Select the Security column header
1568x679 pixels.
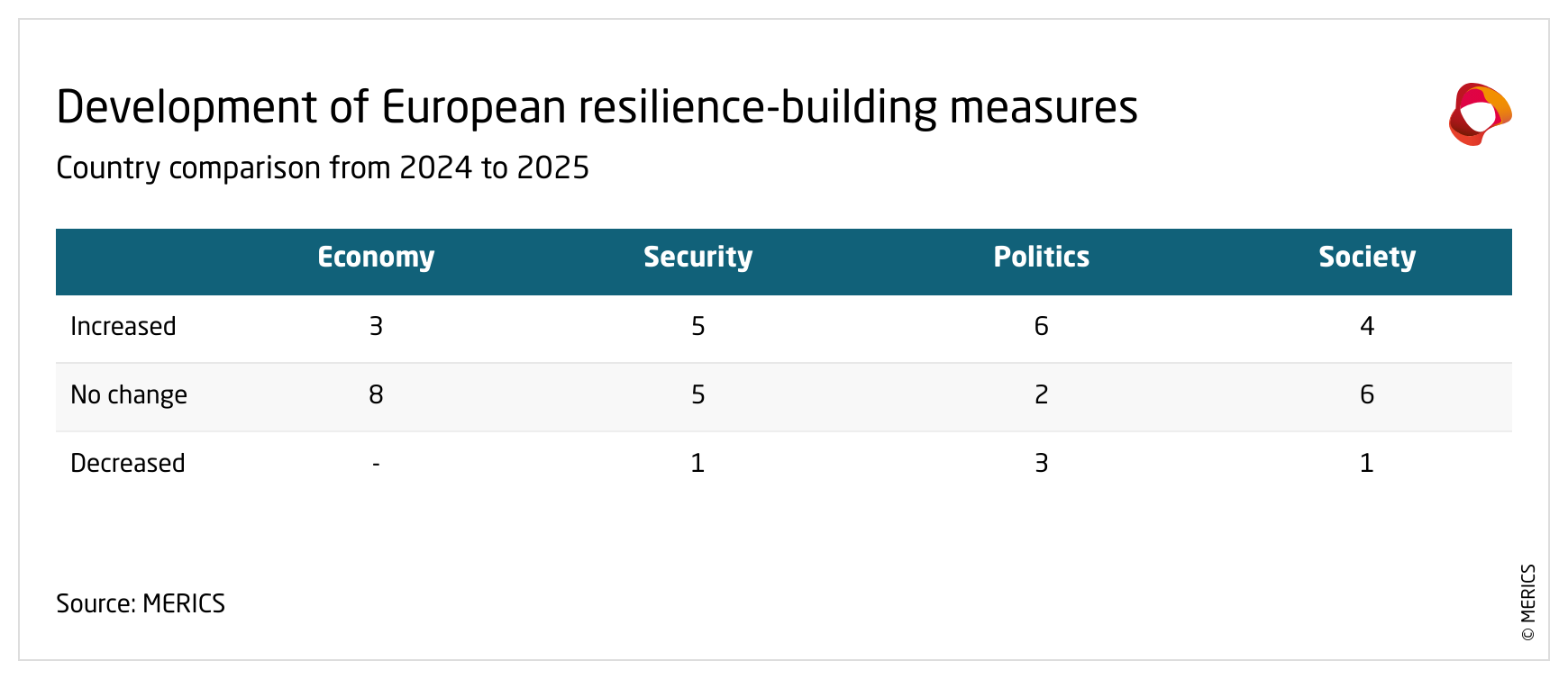click(x=697, y=258)
